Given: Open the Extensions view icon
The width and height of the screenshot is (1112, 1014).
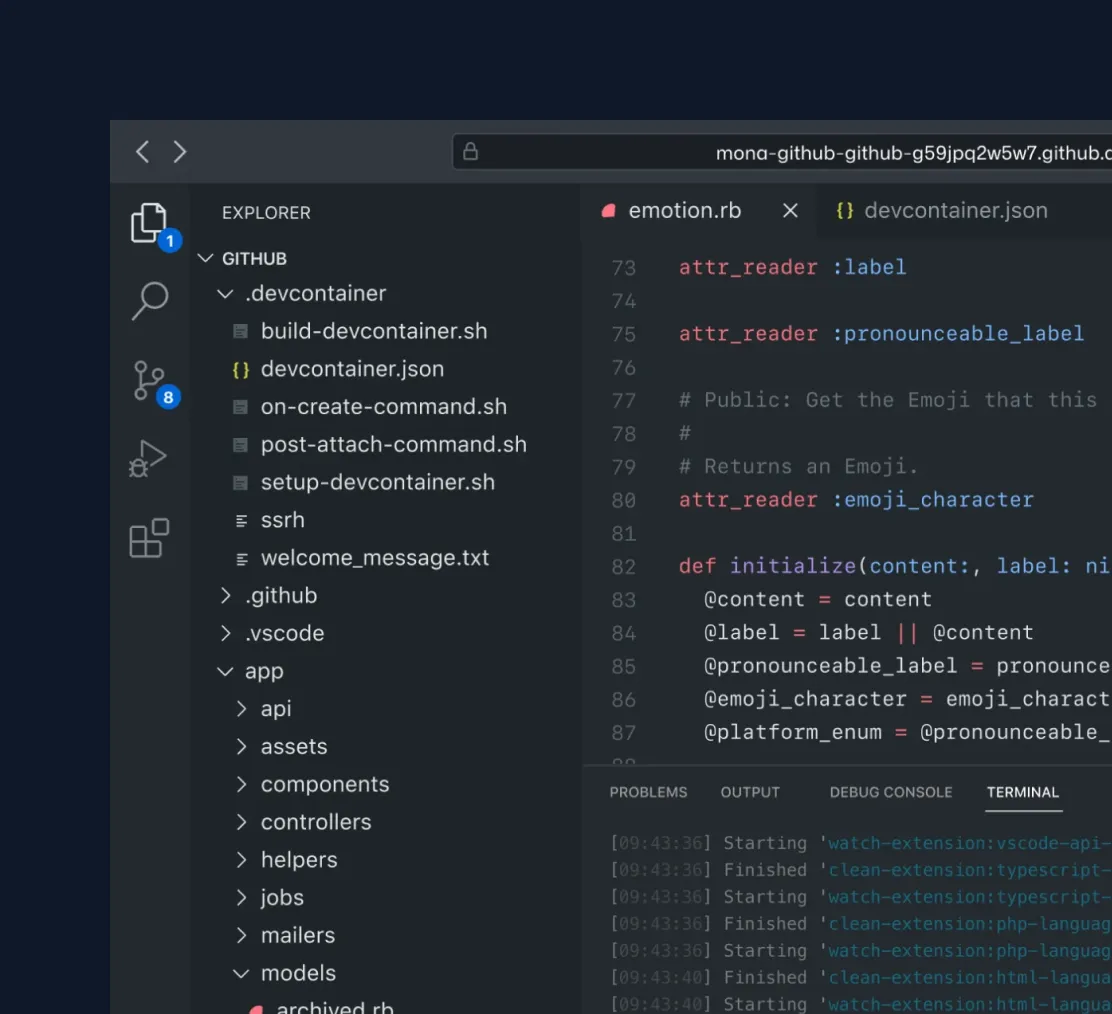Looking at the screenshot, I should [x=149, y=538].
